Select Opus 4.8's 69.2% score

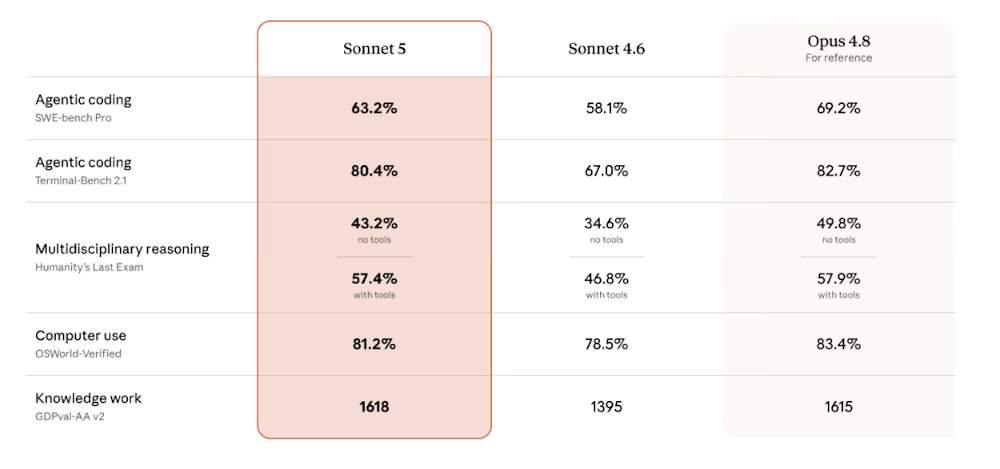coord(839,108)
